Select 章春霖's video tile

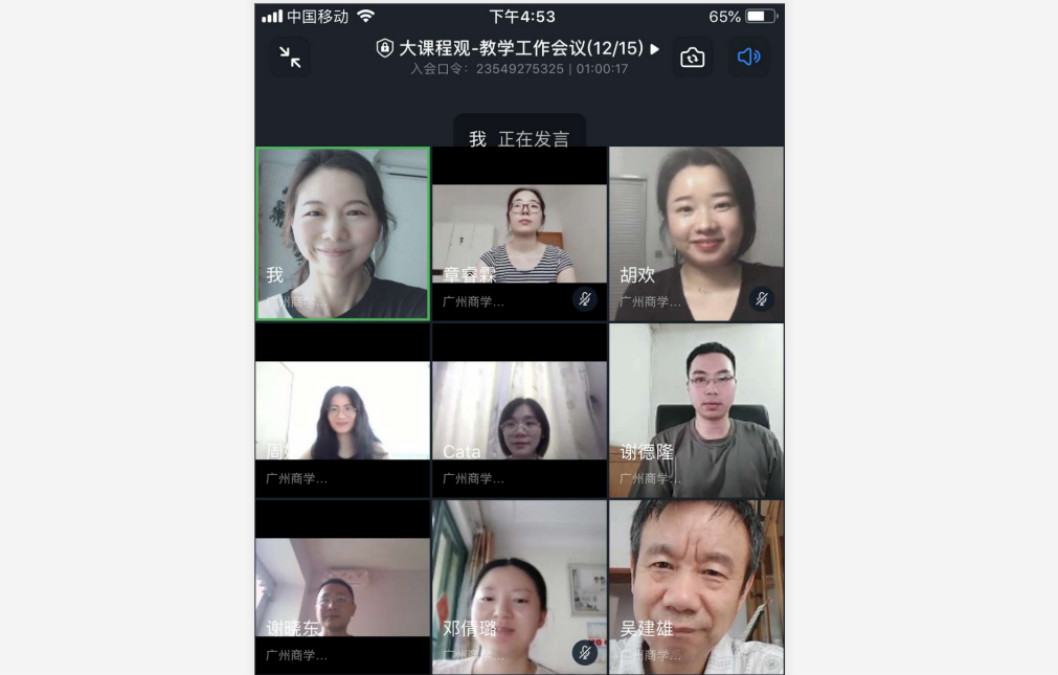click(519, 235)
